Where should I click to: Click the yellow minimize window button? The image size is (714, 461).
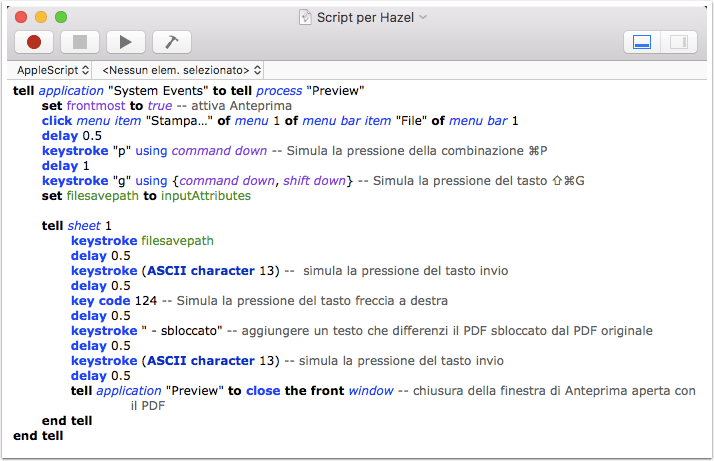(41, 17)
